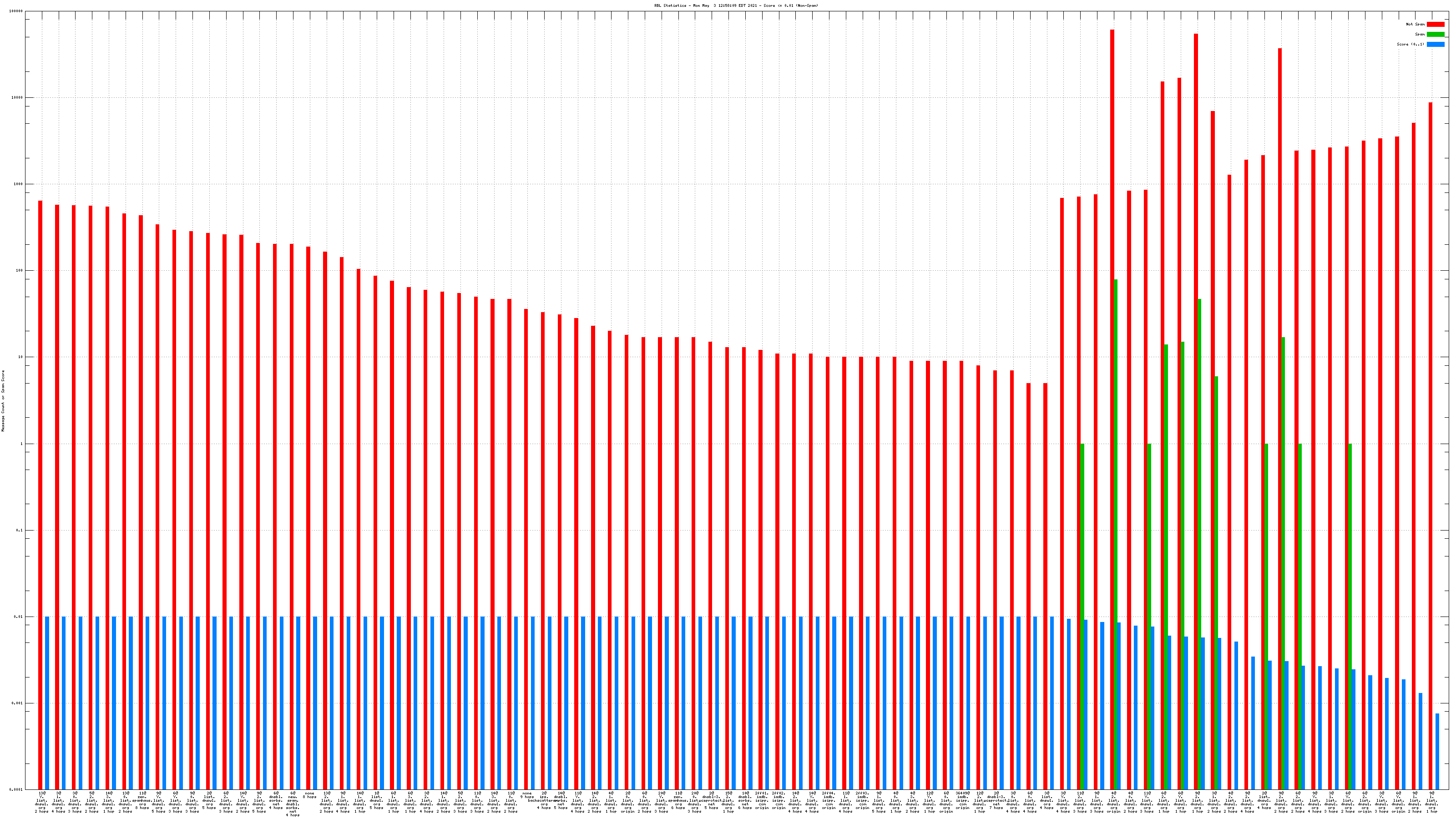Click the new.spam.dnsbl.sorbs.net 4 hops label
Screen dimensions: 1456x819
293,804
